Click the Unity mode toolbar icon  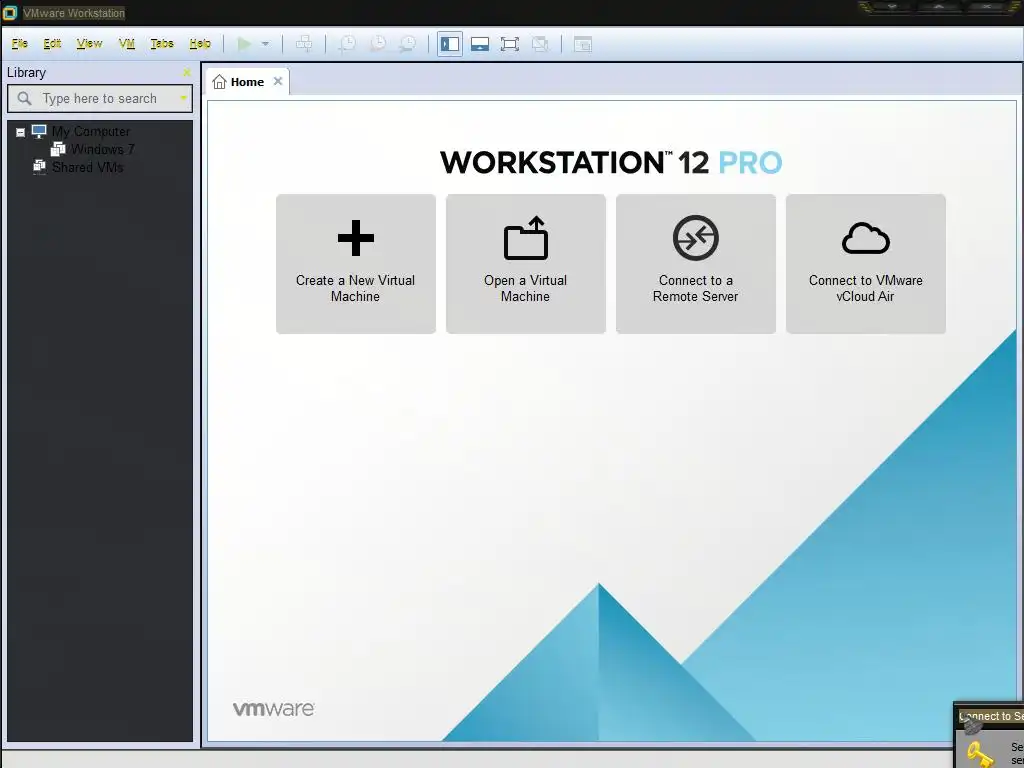(540, 44)
